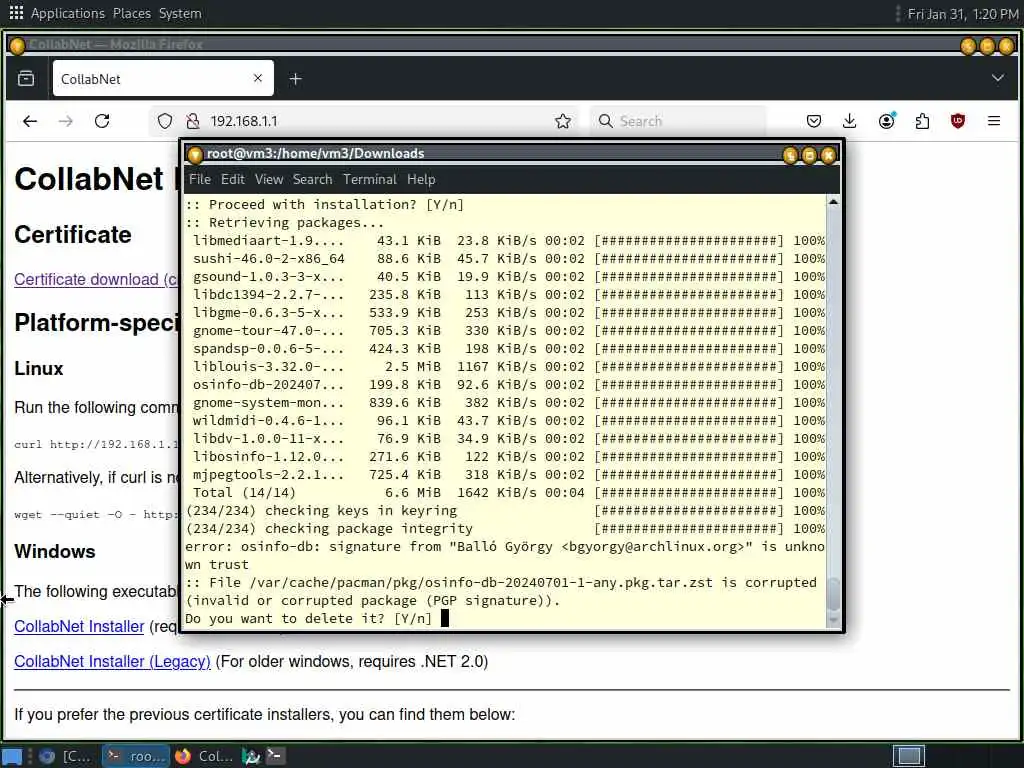Open the terminal Terminal menu
1024x768 pixels.
(x=370, y=180)
